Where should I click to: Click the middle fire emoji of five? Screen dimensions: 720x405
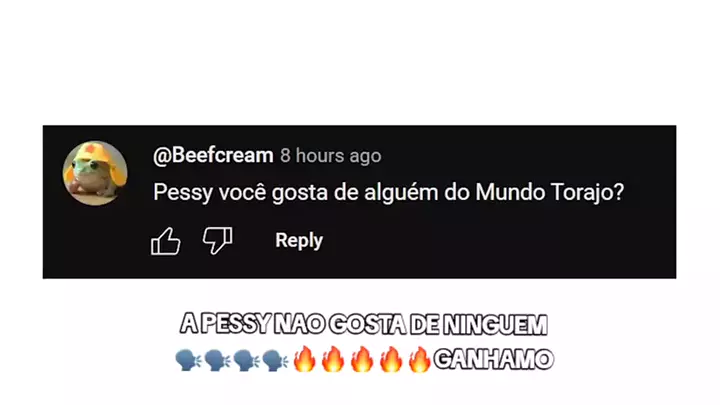point(362,359)
